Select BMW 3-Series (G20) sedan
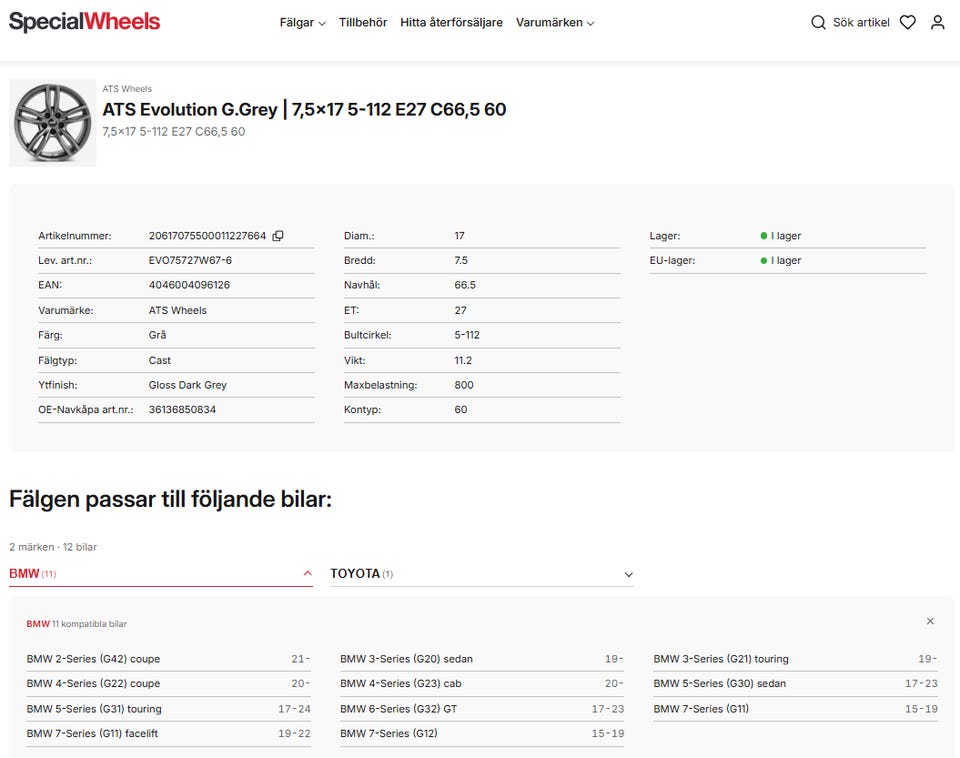 [x=482, y=659]
